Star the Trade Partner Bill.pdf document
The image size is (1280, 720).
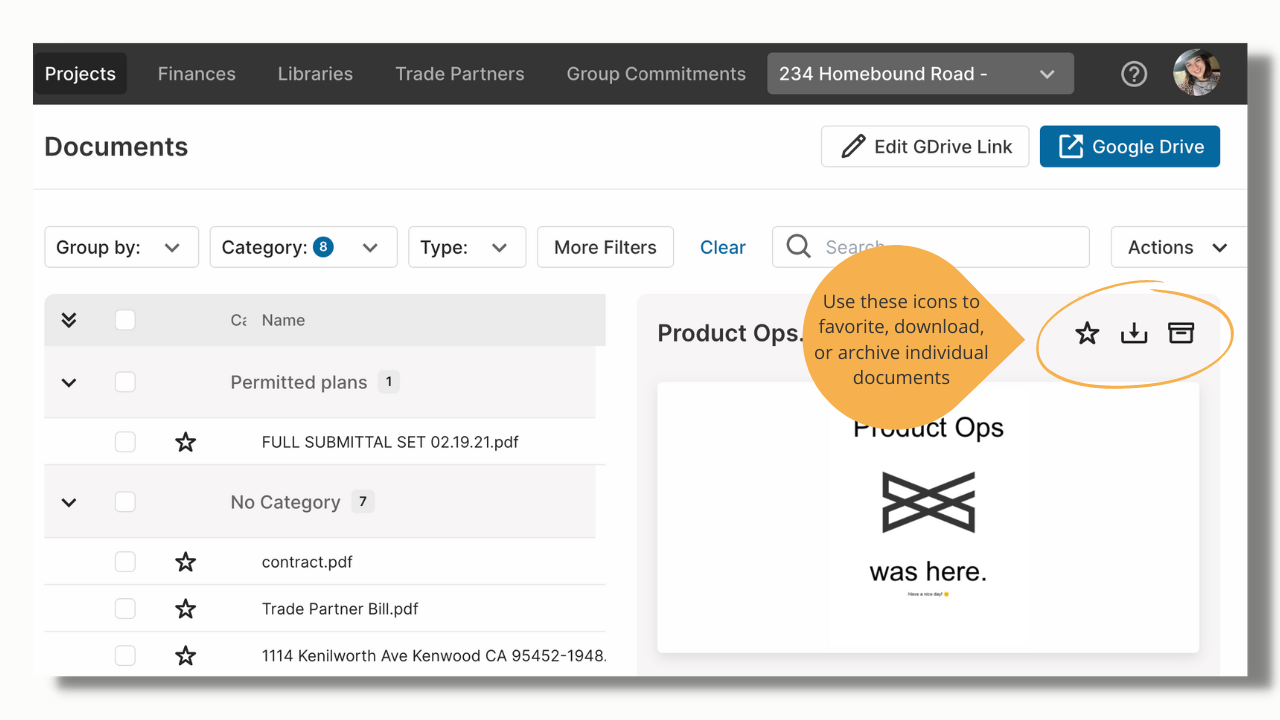tap(185, 609)
